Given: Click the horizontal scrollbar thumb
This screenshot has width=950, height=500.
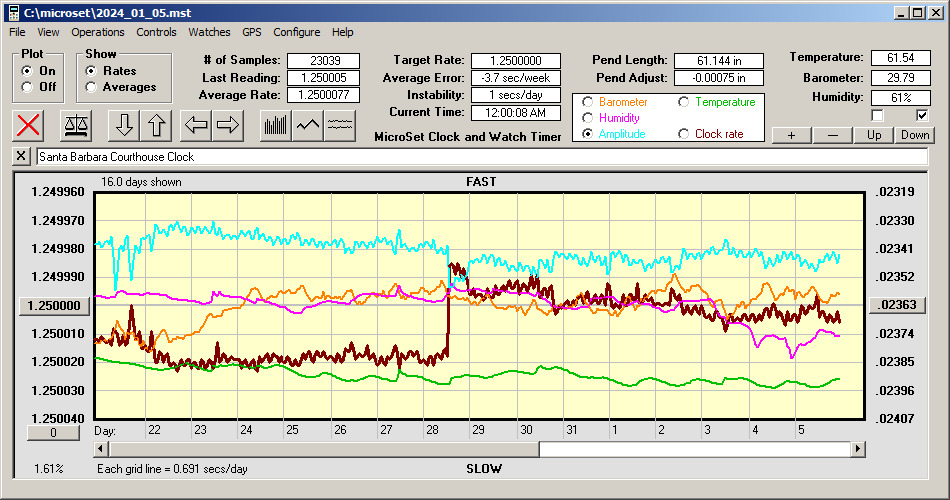Looking at the screenshot, I should pos(324,449).
